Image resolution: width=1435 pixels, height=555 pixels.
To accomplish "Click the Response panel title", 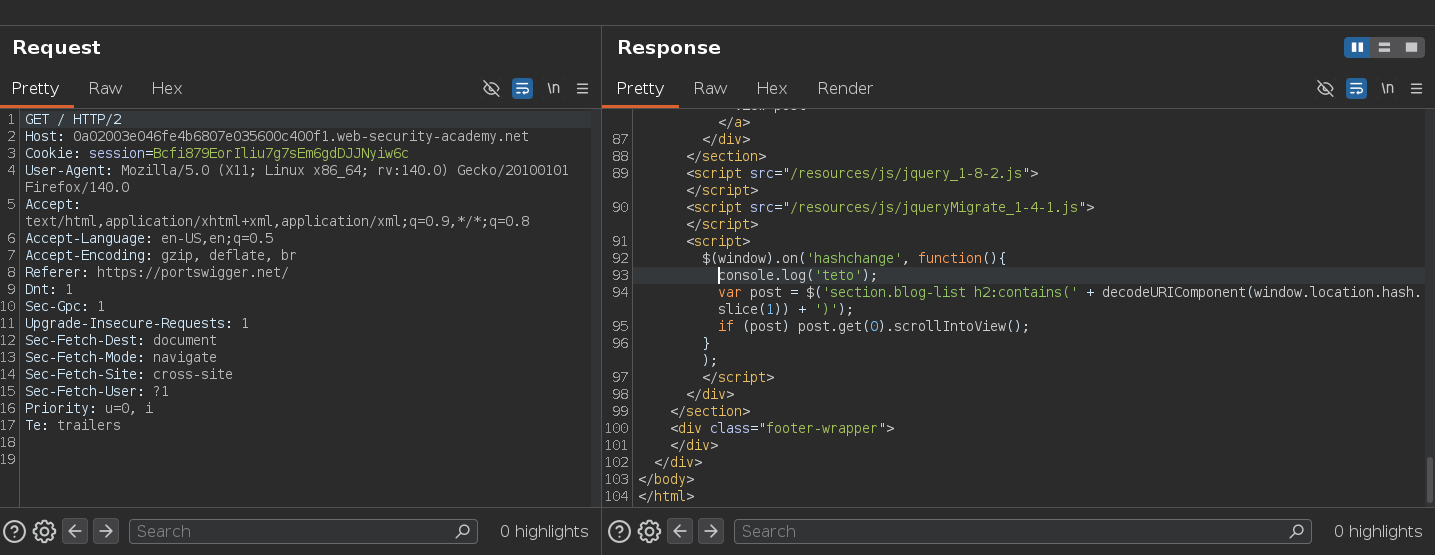I will [x=669, y=47].
